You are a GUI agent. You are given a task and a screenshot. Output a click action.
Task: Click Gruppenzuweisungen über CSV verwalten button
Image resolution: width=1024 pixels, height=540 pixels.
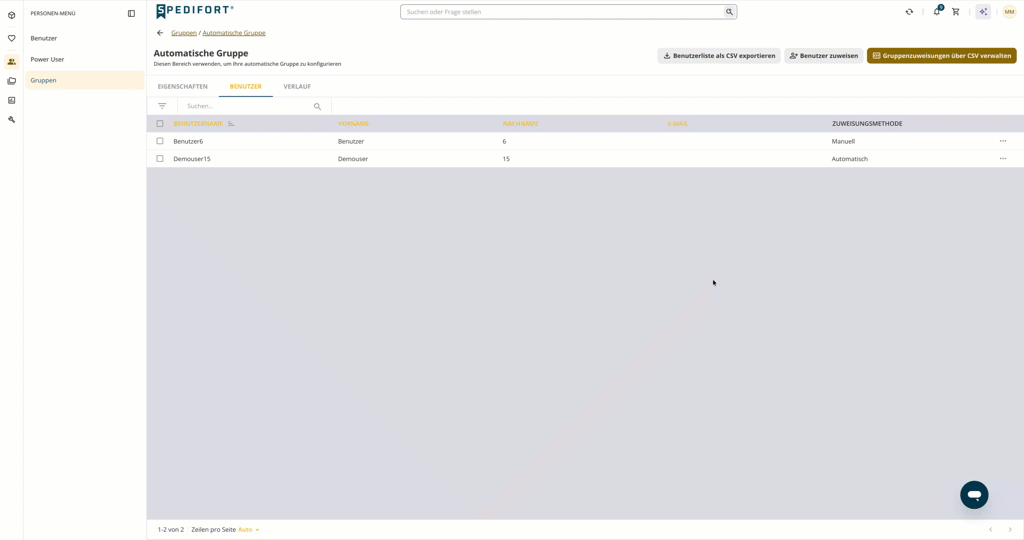tap(942, 56)
